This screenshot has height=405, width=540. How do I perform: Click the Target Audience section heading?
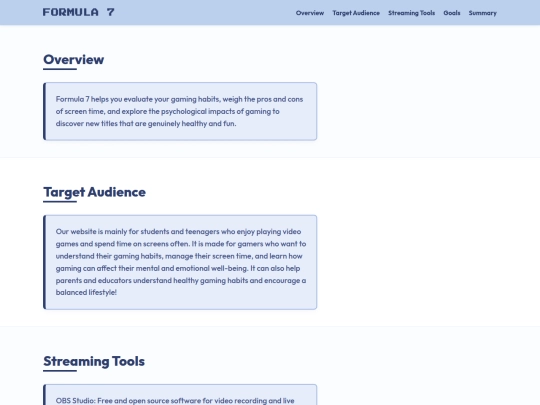tap(94, 192)
